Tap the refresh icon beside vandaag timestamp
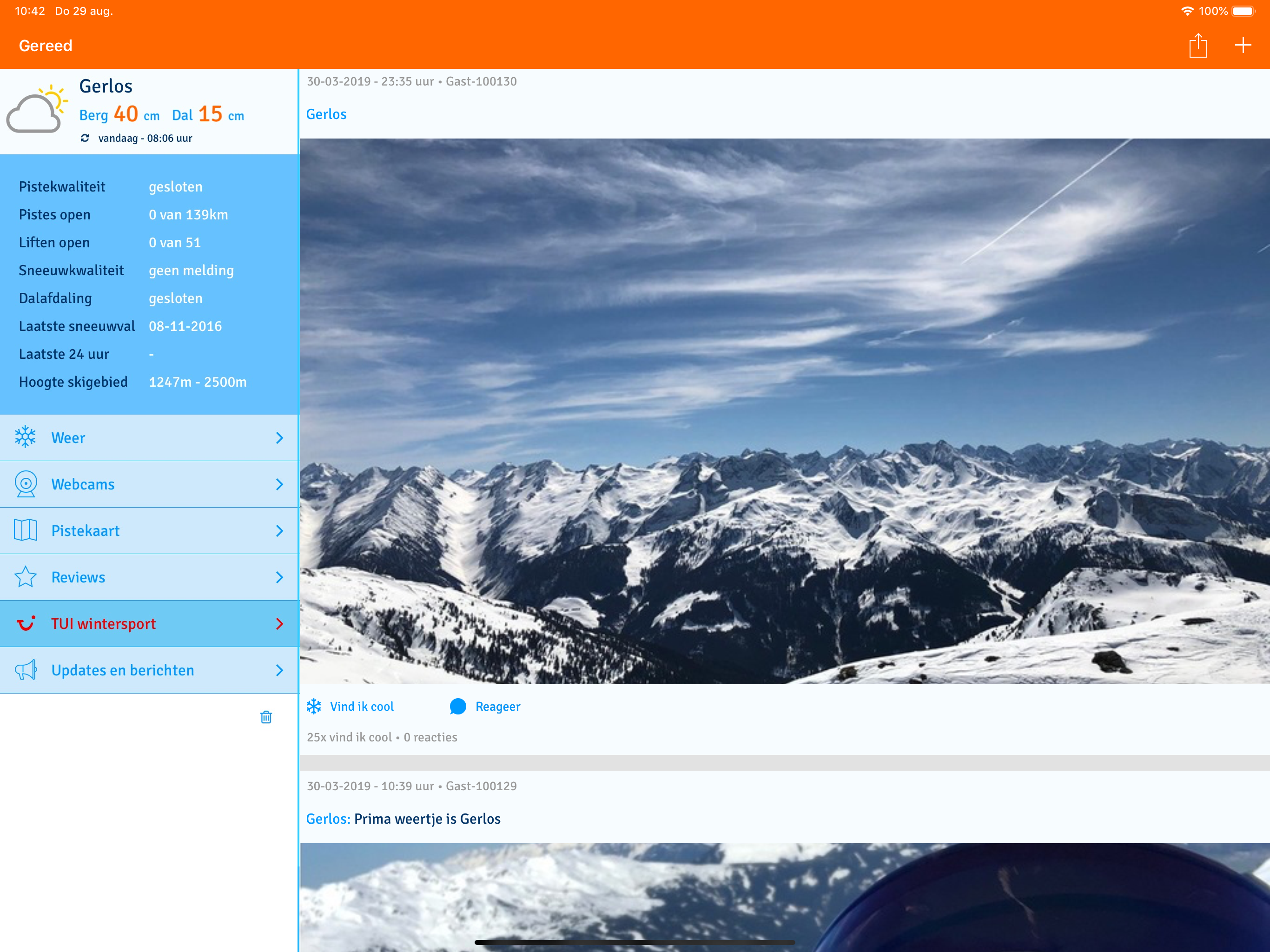The width and height of the screenshot is (1270, 952). tap(85, 138)
